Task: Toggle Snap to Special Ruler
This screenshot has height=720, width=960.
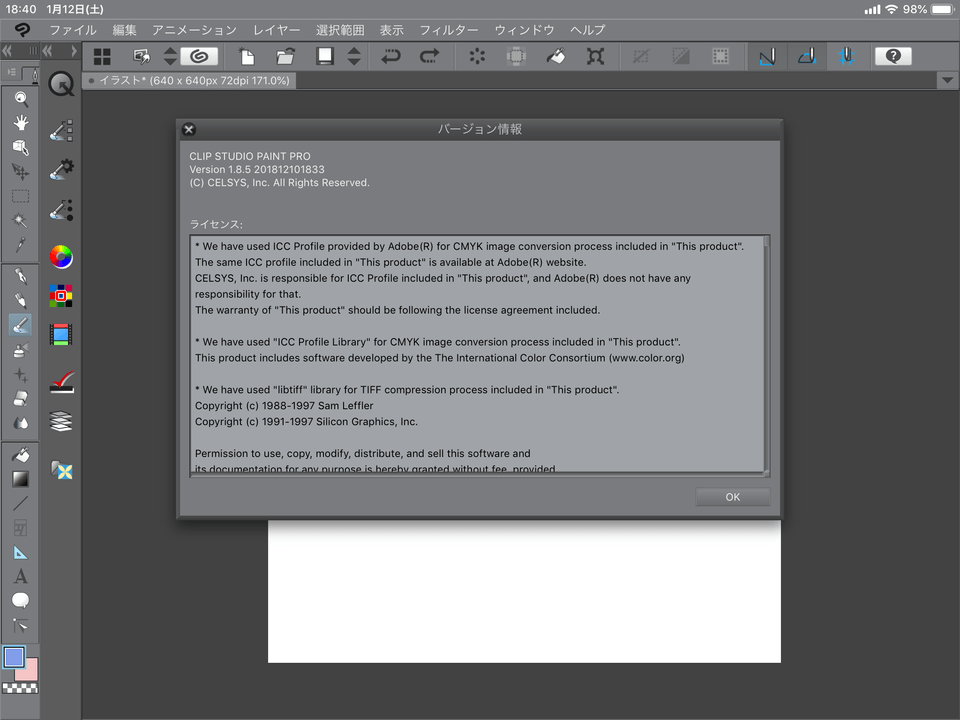Action: (x=806, y=56)
